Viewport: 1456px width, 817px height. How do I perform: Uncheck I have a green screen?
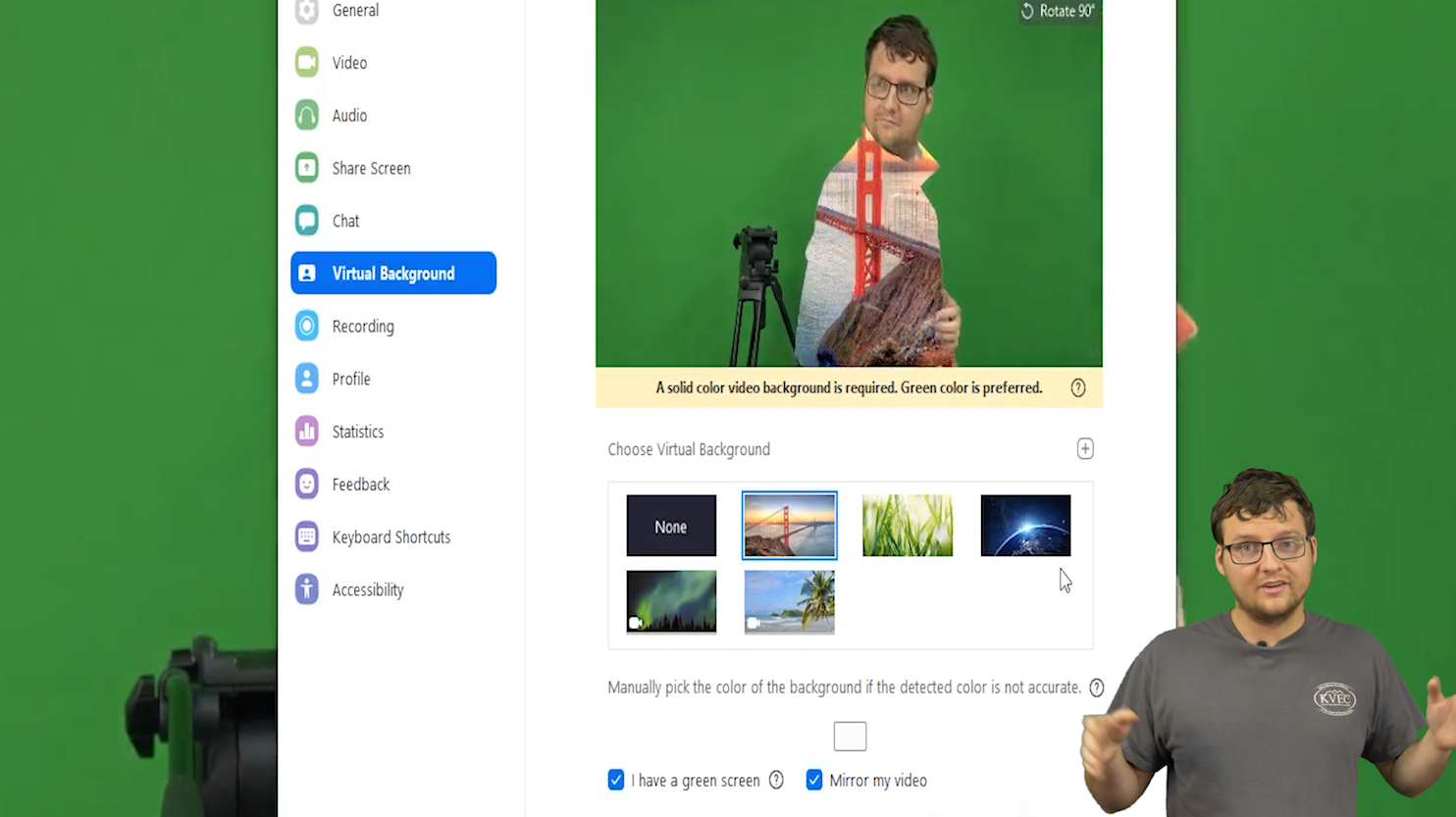point(616,781)
